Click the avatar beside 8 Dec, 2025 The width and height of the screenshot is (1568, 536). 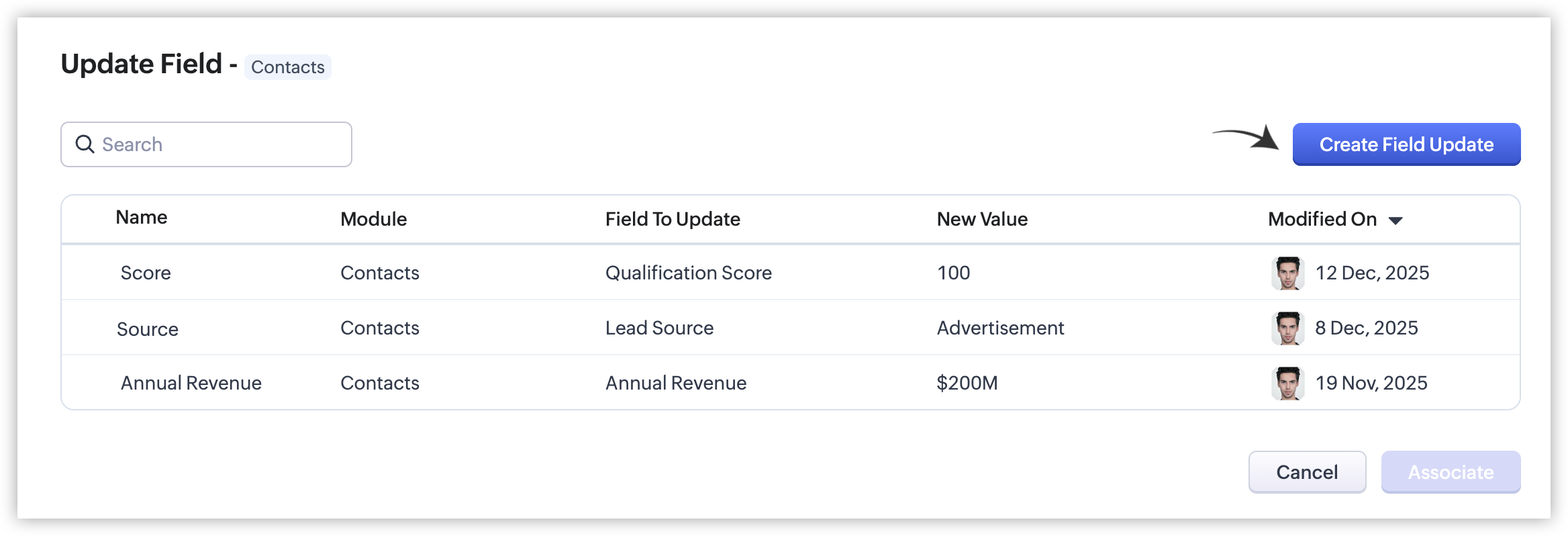(x=1287, y=328)
